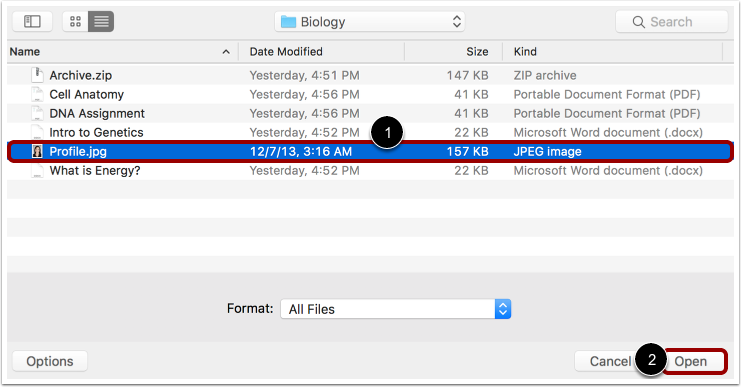Click the DNA Assignment PDF icon

[x=37, y=113]
